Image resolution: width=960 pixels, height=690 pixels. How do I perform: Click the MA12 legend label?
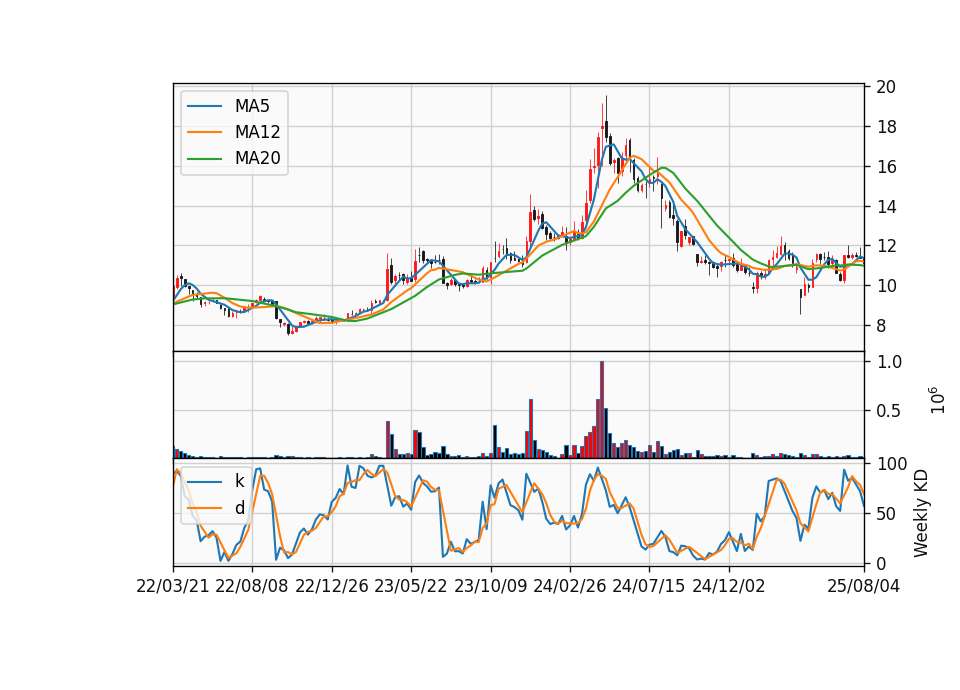tap(257, 132)
